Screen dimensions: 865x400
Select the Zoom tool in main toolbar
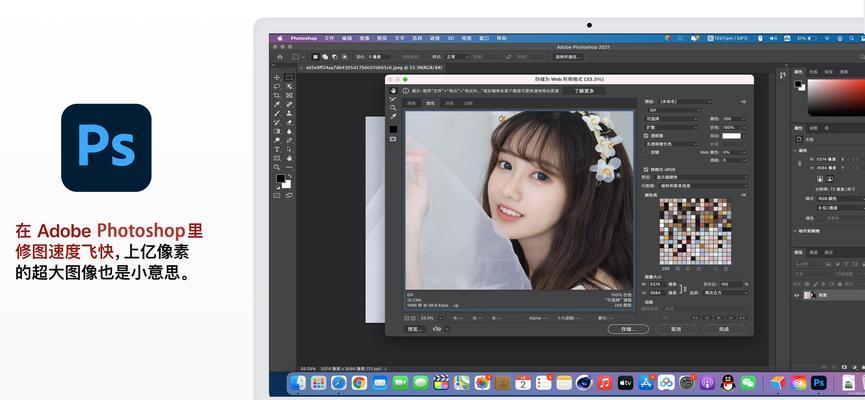point(277,167)
